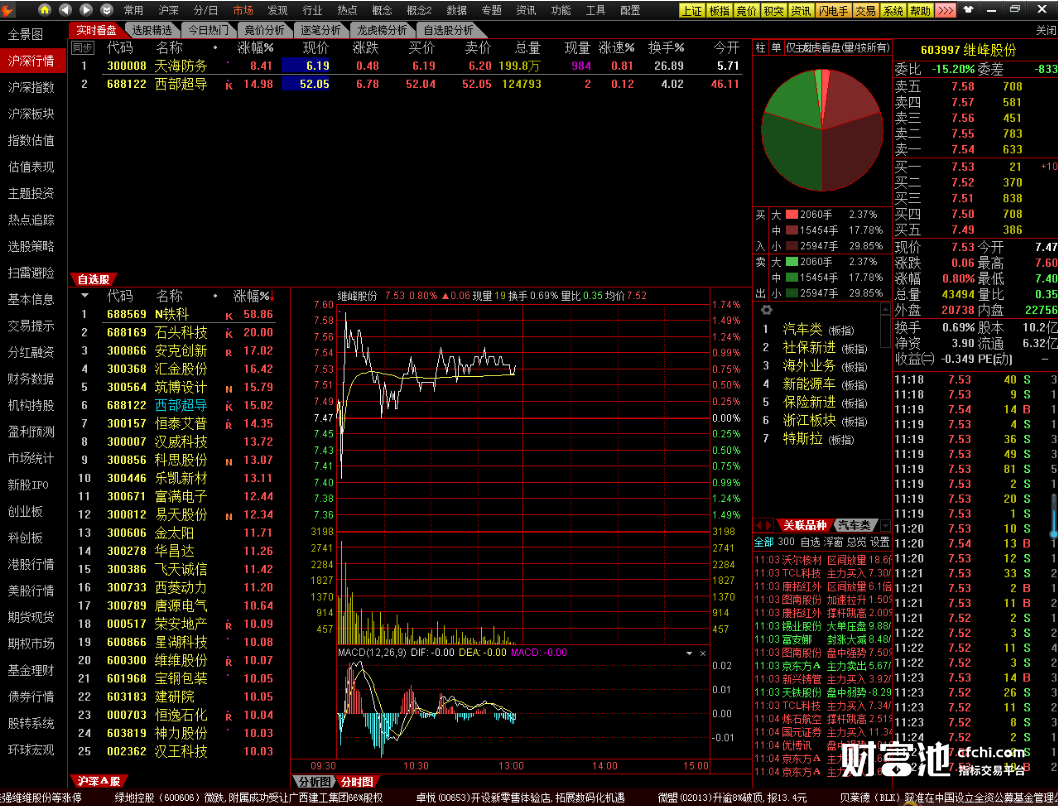Screen dimensions: 1058x806
Task: Close the MACD indicator panel
Action: pos(702,653)
